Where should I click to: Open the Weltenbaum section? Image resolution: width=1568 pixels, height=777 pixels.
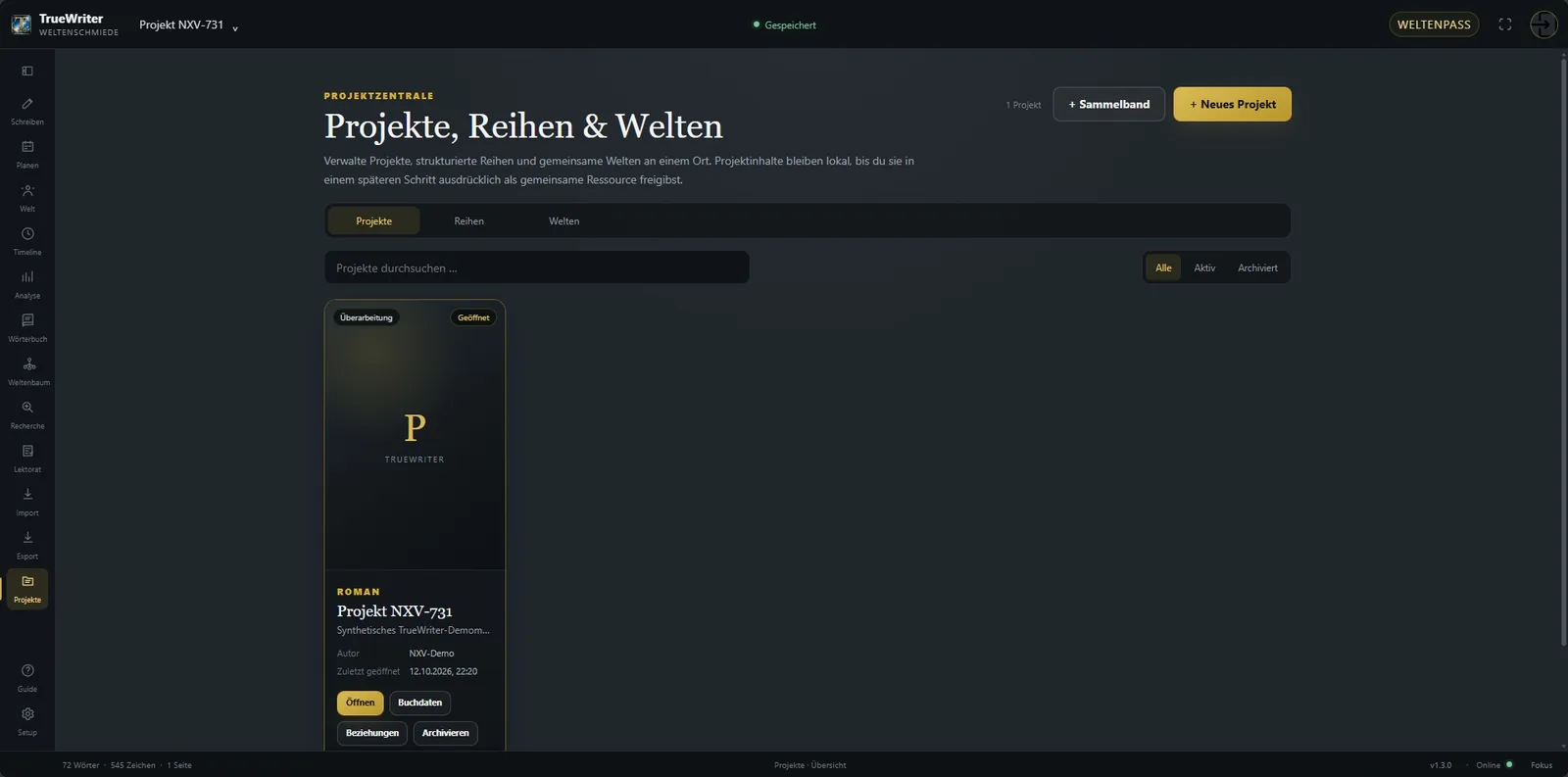tap(27, 371)
